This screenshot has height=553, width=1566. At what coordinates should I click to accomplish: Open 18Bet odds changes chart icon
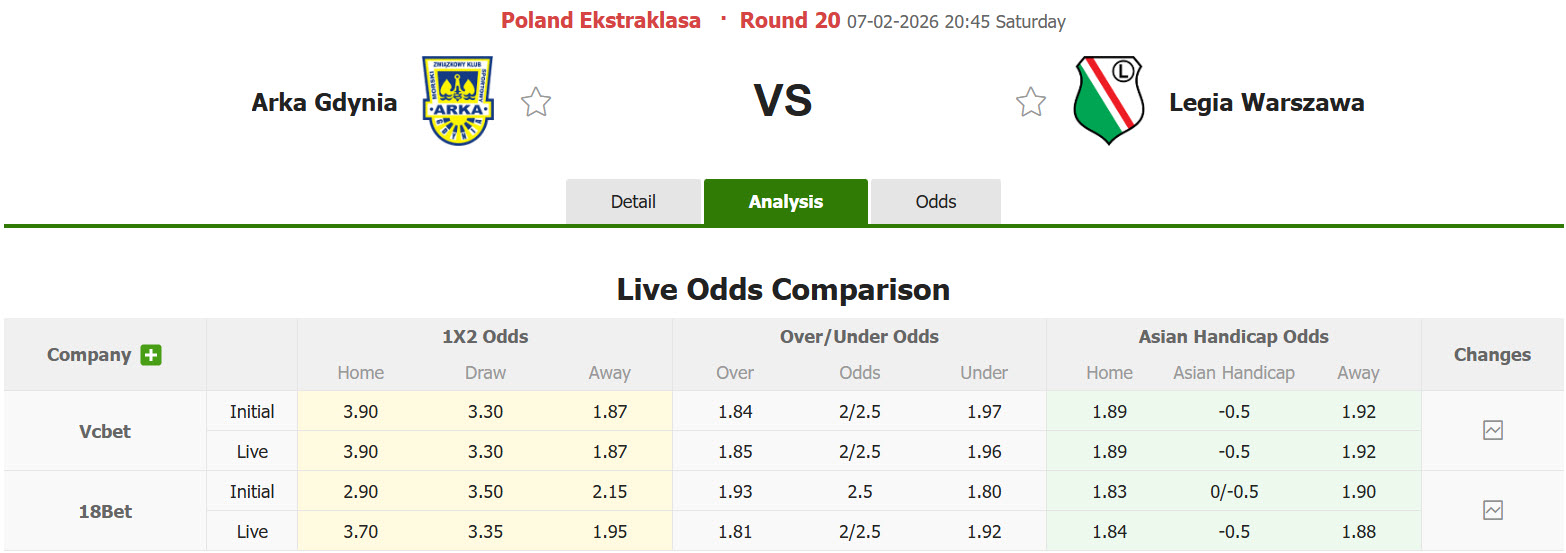(1492, 511)
